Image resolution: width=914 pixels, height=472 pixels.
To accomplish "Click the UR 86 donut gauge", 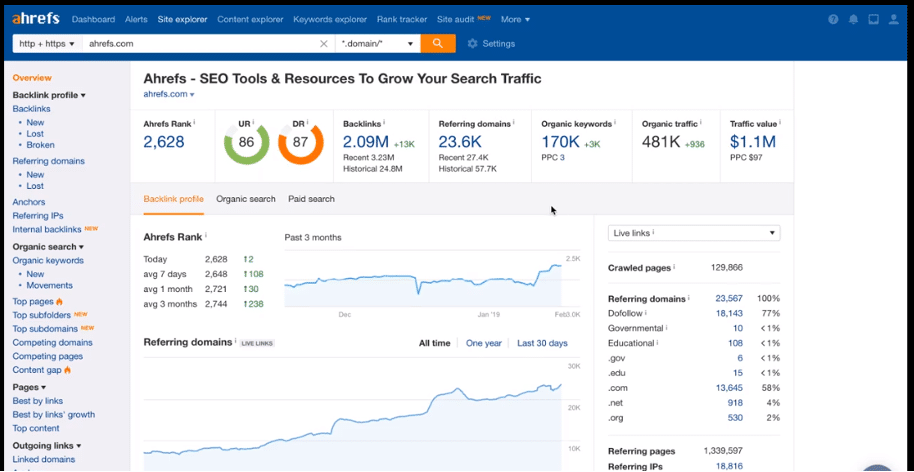I will point(247,143).
